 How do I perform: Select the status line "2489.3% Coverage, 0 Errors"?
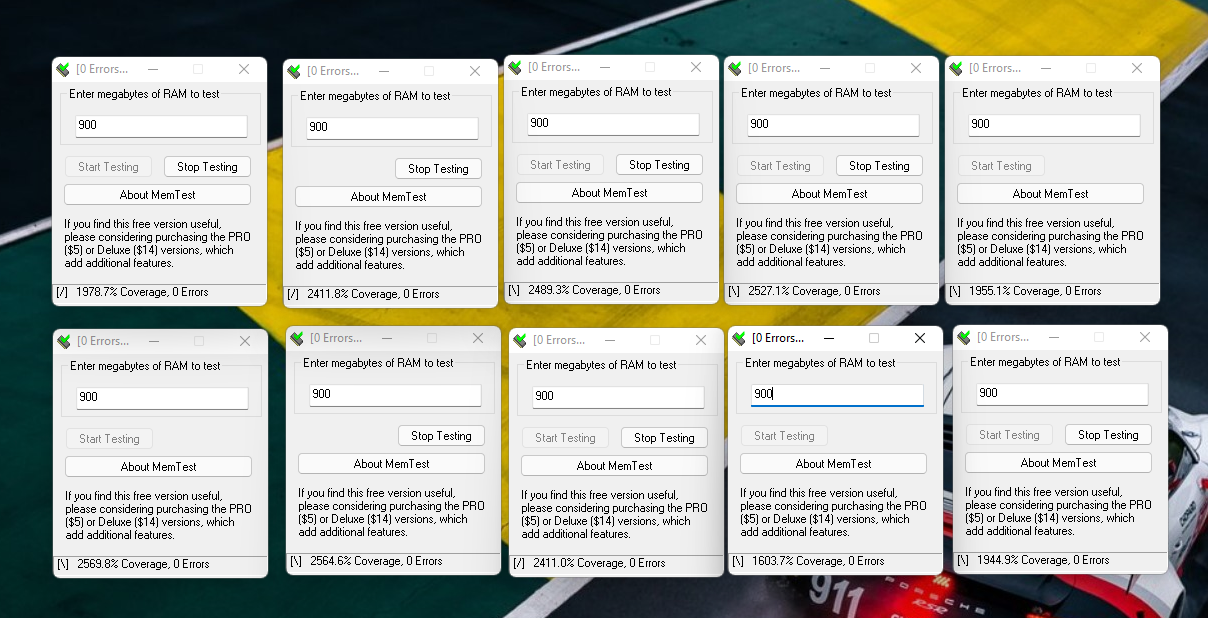coord(594,290)
